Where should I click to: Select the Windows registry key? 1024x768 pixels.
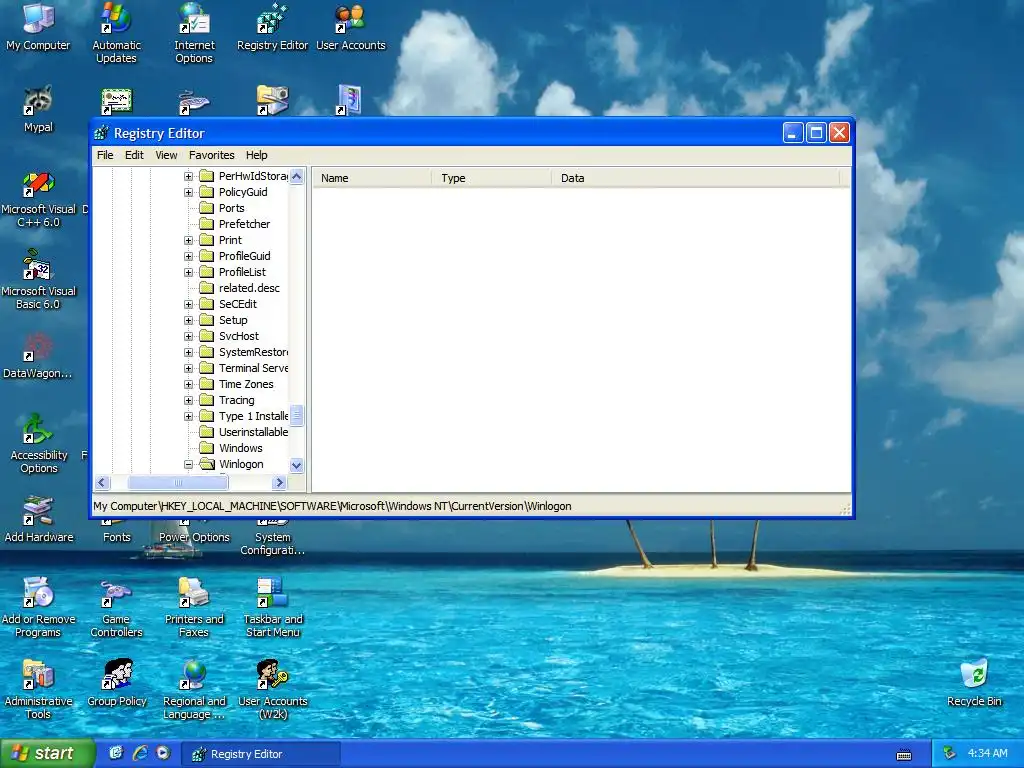click(240, 448)
